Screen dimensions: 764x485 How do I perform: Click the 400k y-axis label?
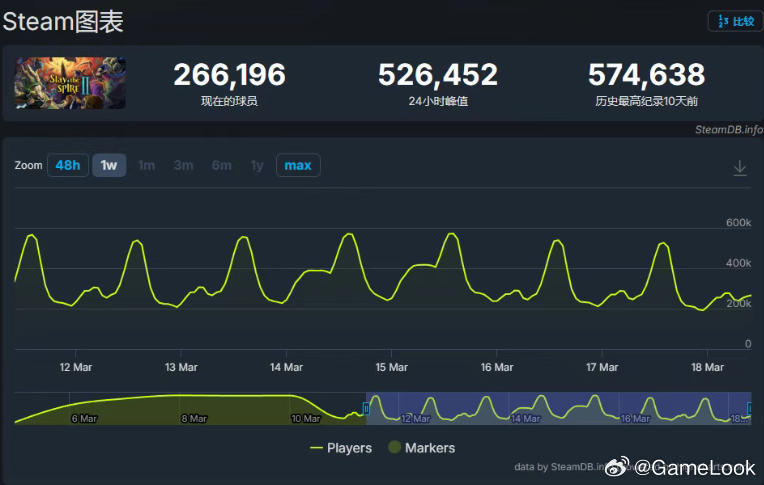[x=739, y=263]
